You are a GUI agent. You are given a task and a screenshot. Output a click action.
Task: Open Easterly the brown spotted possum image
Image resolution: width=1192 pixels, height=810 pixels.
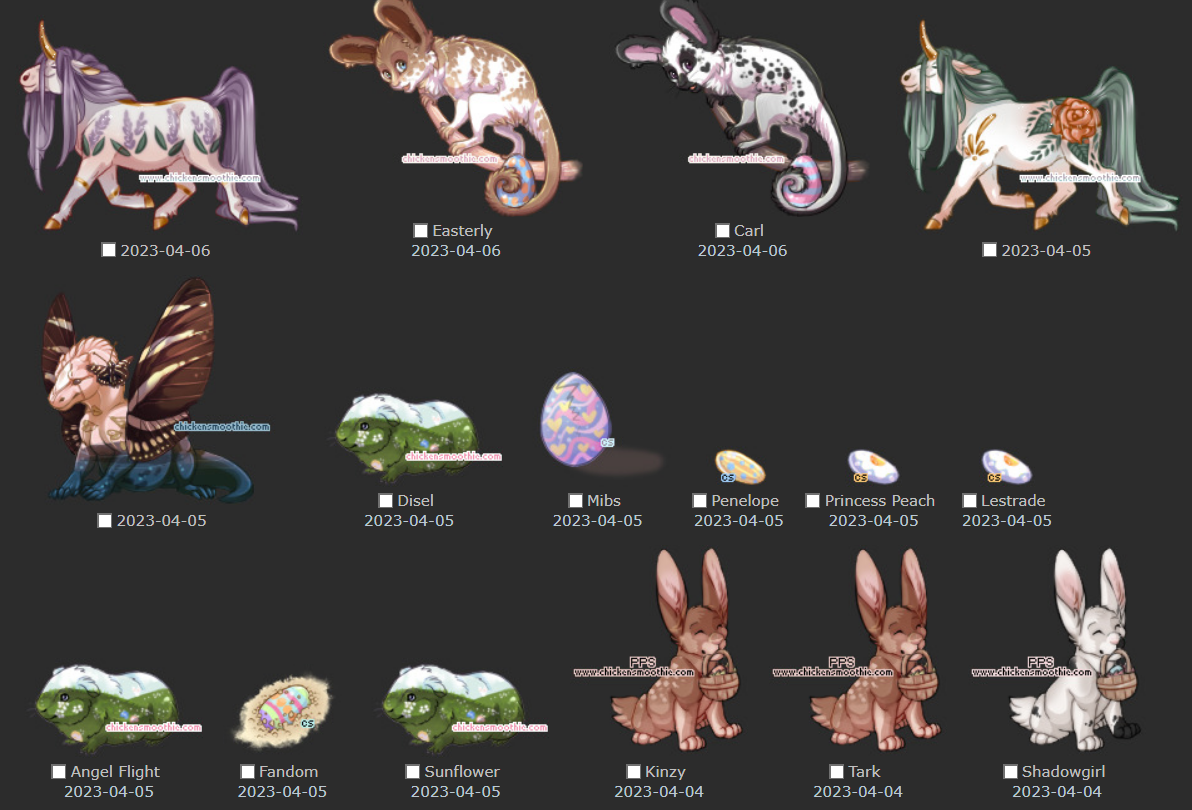pos(455,108)
